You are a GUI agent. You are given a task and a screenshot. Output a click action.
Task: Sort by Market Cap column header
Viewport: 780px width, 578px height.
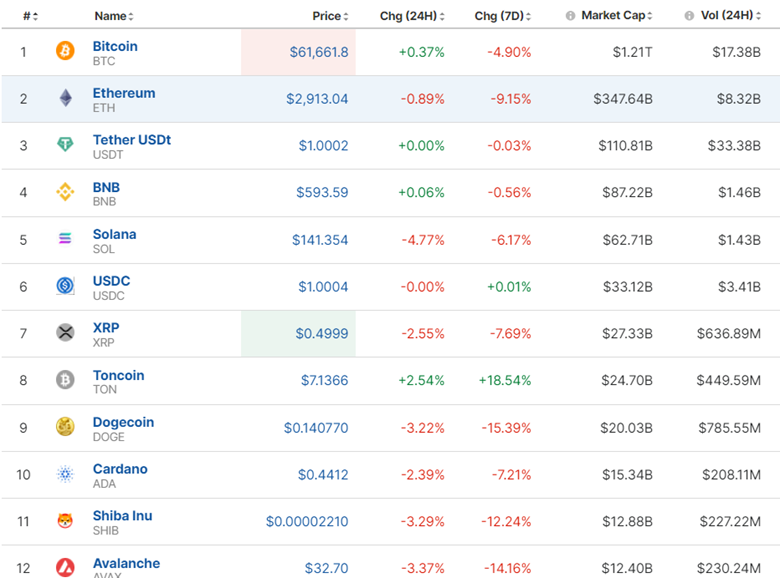click(617, 16)
